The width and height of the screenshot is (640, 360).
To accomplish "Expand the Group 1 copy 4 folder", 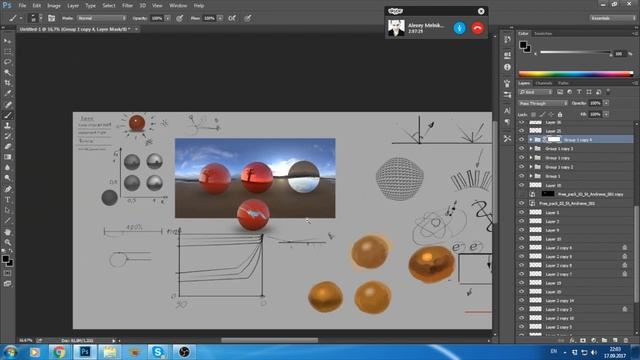I will [531, 140].
